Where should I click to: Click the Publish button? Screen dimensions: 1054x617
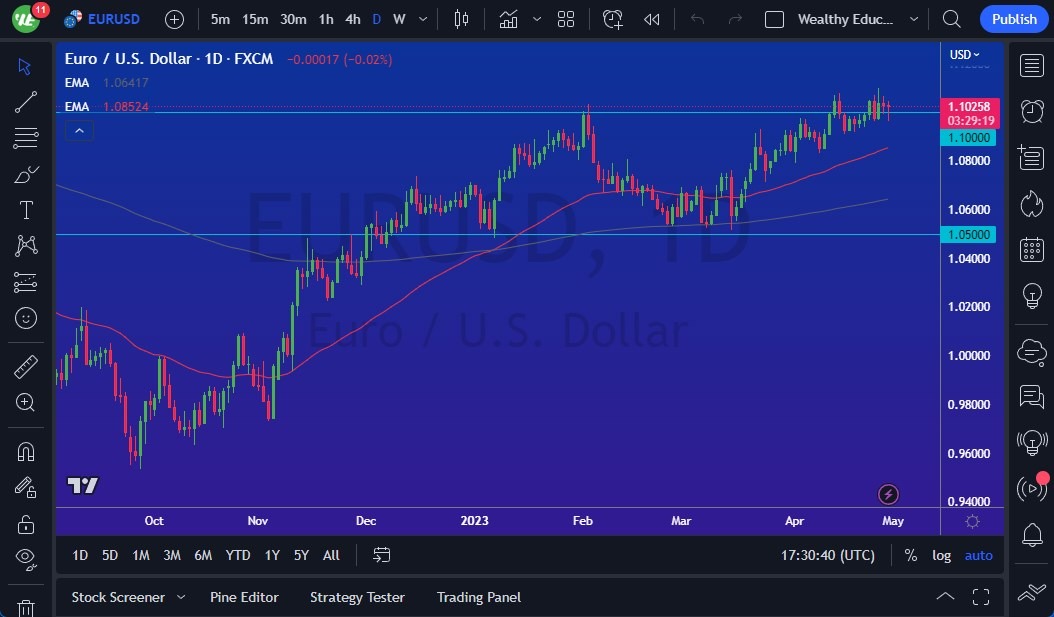1014,19
